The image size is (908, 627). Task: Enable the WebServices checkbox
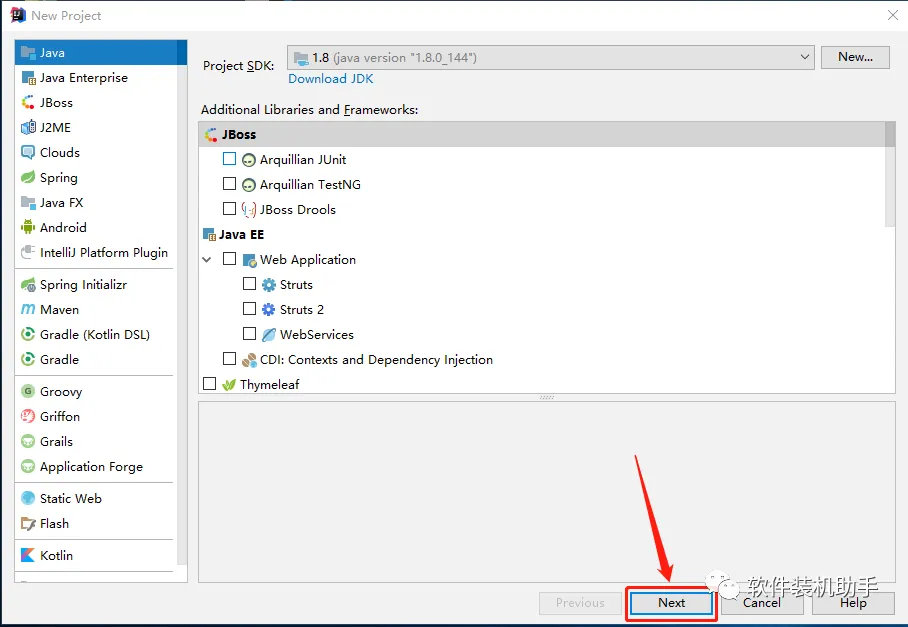(249, 333)
